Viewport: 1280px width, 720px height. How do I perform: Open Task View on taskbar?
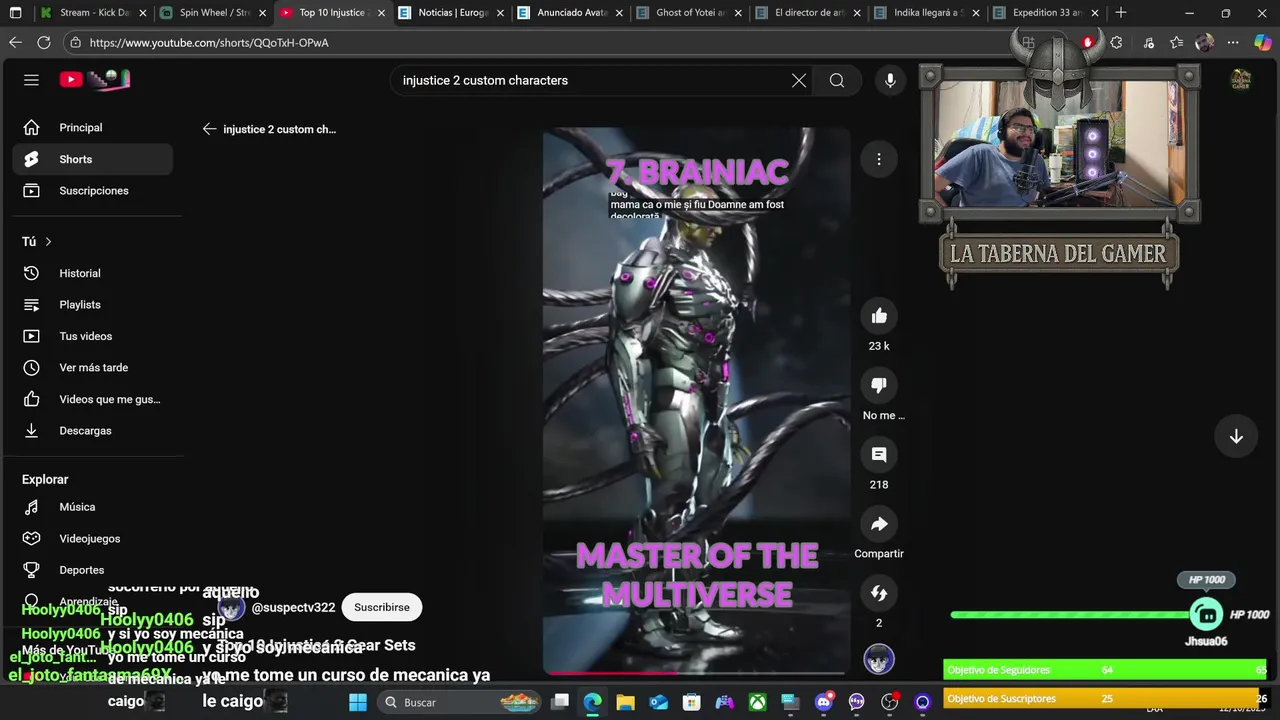point(560,702)
